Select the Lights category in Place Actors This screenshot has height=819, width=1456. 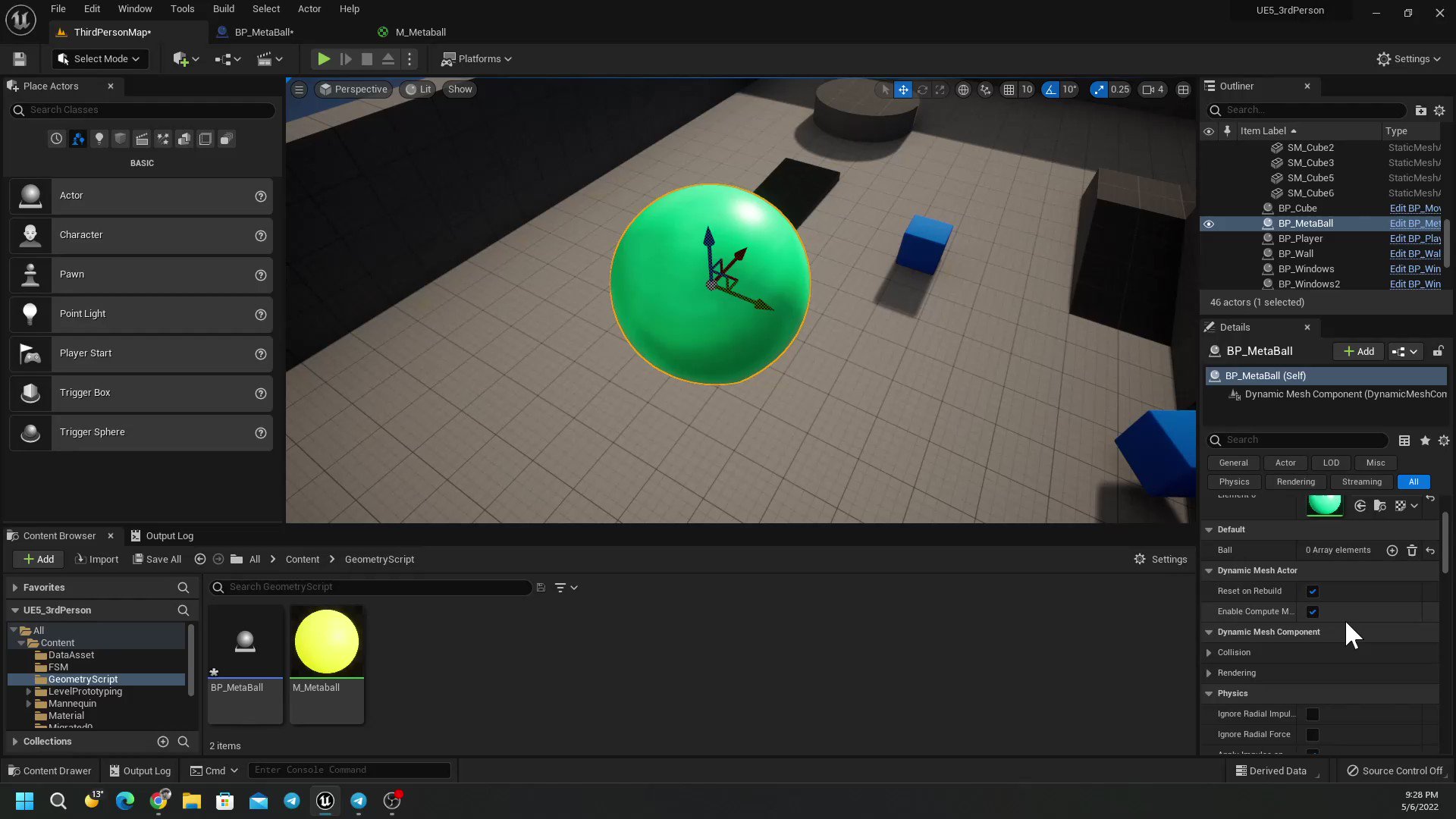pyautogui.click(x=99, y=139)
